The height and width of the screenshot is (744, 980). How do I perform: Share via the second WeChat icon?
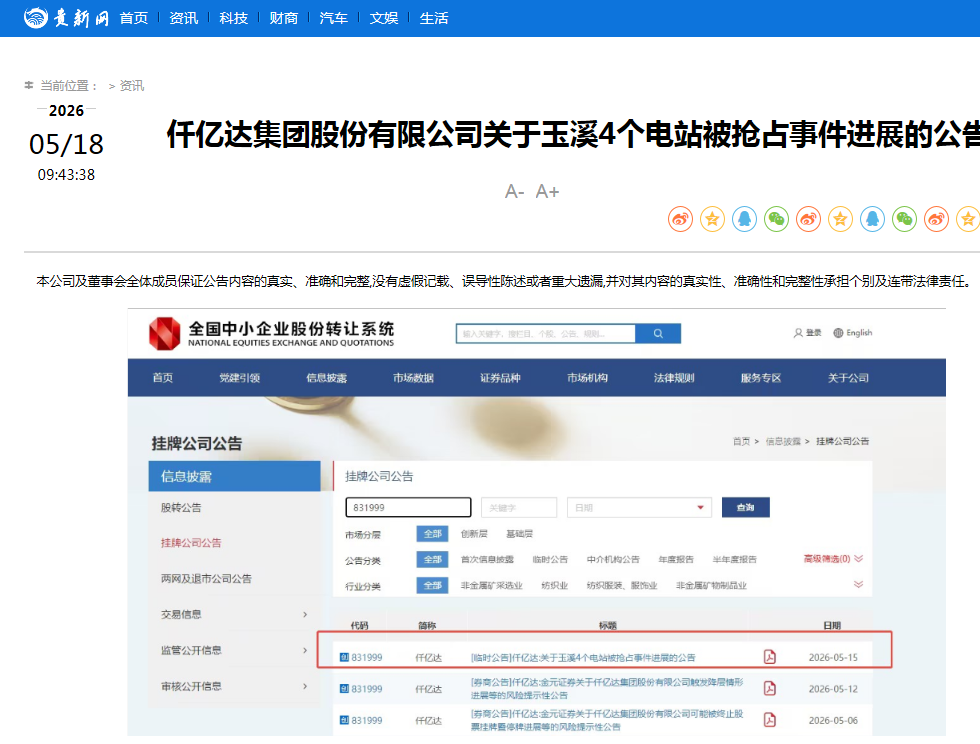(x=904, y=219)
